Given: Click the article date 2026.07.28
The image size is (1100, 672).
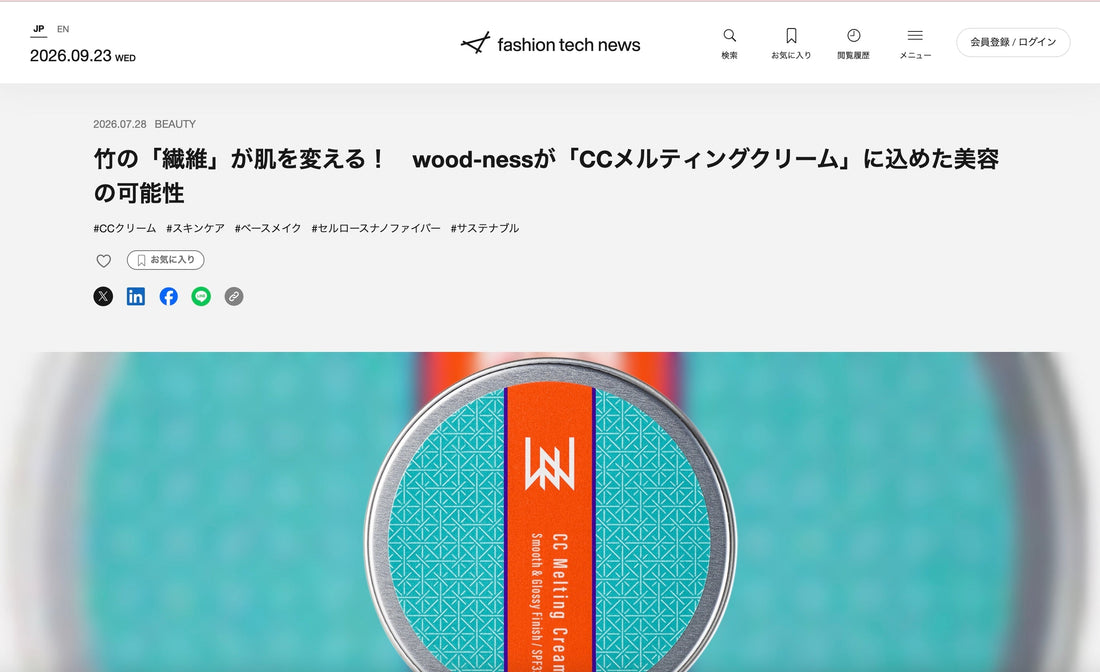Looking at the screenshot, I should (120, 124).
